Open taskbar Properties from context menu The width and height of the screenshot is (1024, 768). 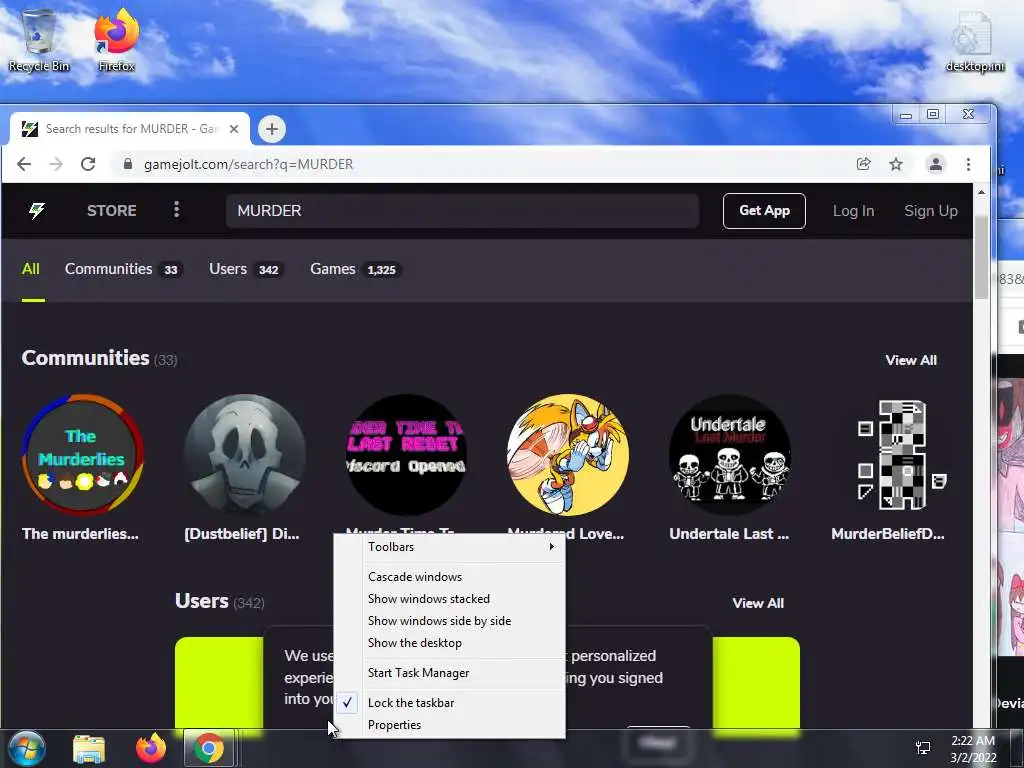(x=449, y=725)
